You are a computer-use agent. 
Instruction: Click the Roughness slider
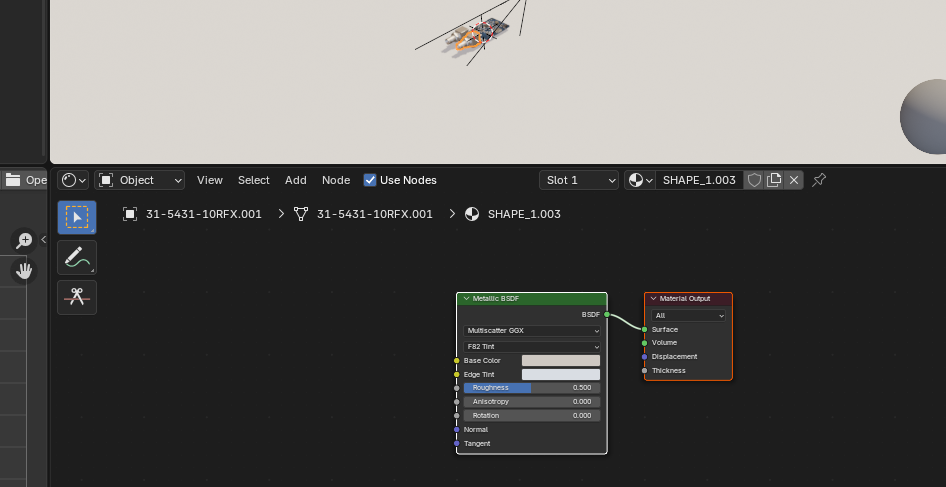[x=532, y=388]
